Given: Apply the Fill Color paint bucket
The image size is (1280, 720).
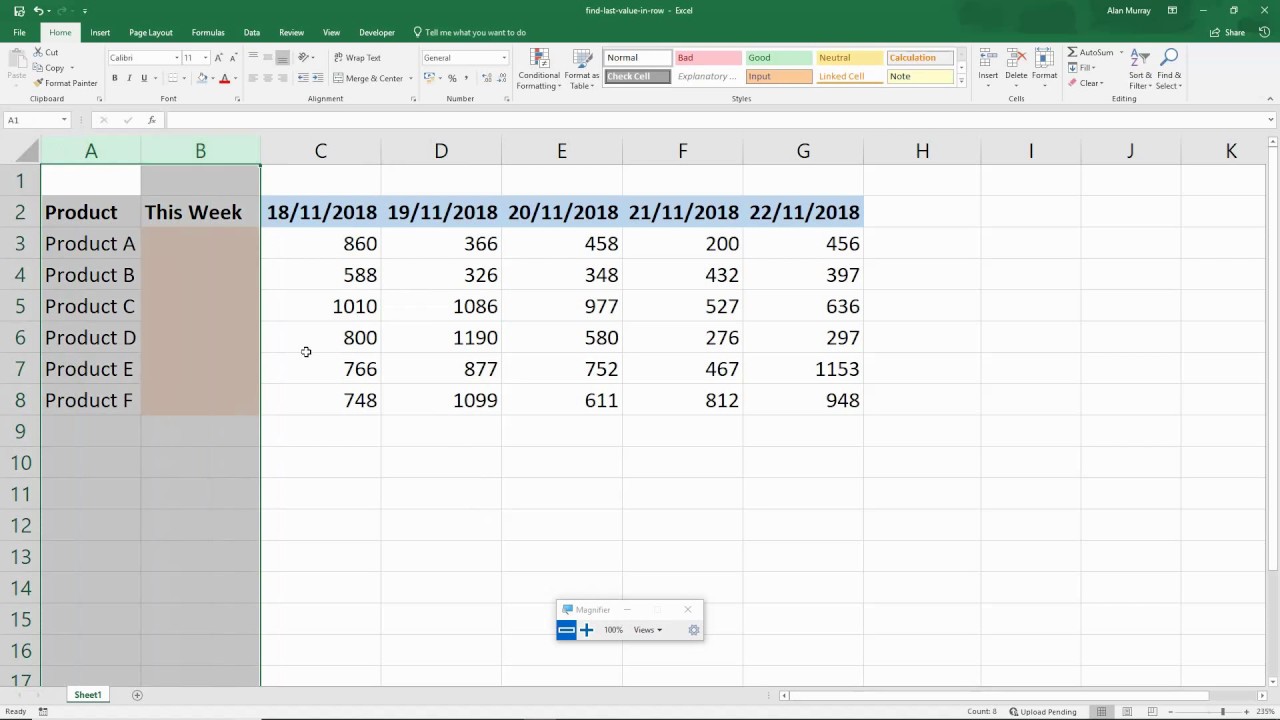Looking at the screenshot, I should (202, 78).
